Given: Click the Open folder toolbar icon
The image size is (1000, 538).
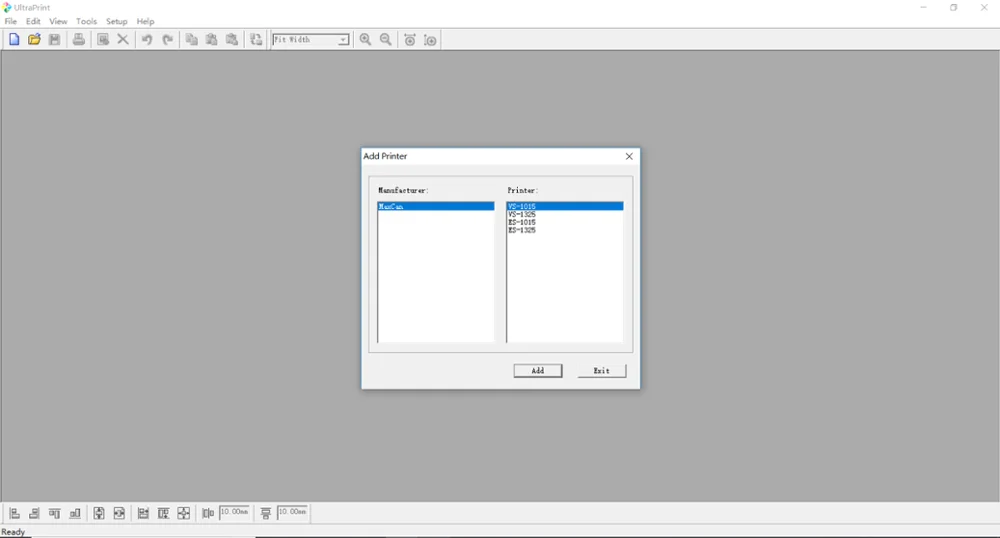Looking at the screenshot, I should tap(34, 40).
